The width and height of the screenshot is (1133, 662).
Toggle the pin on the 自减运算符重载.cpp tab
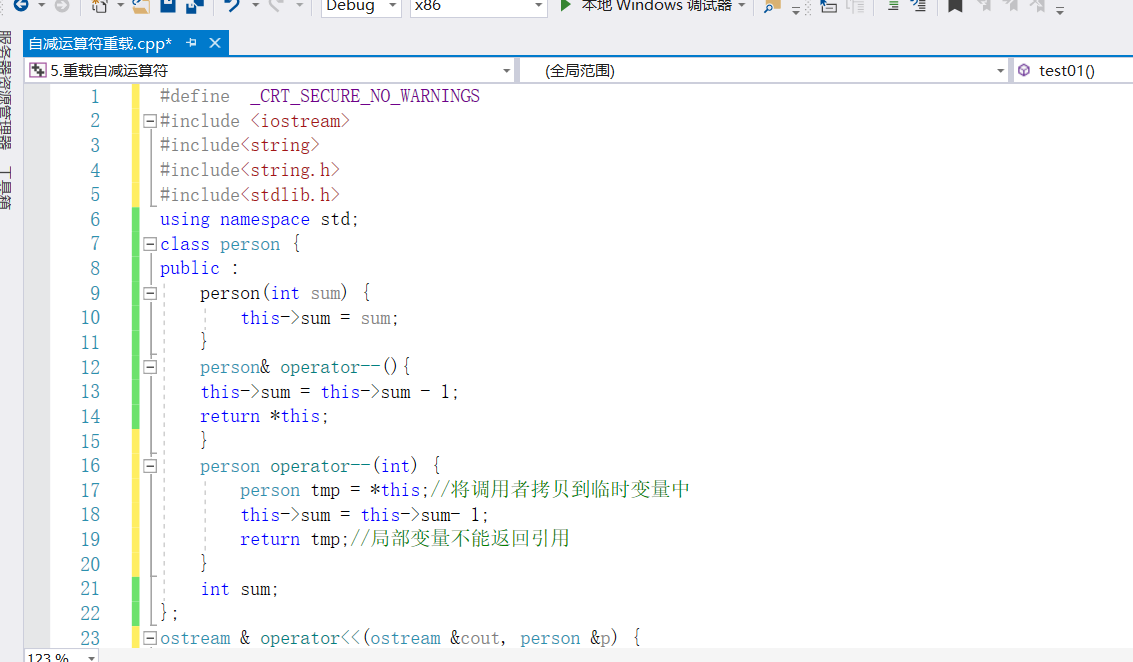191,43
